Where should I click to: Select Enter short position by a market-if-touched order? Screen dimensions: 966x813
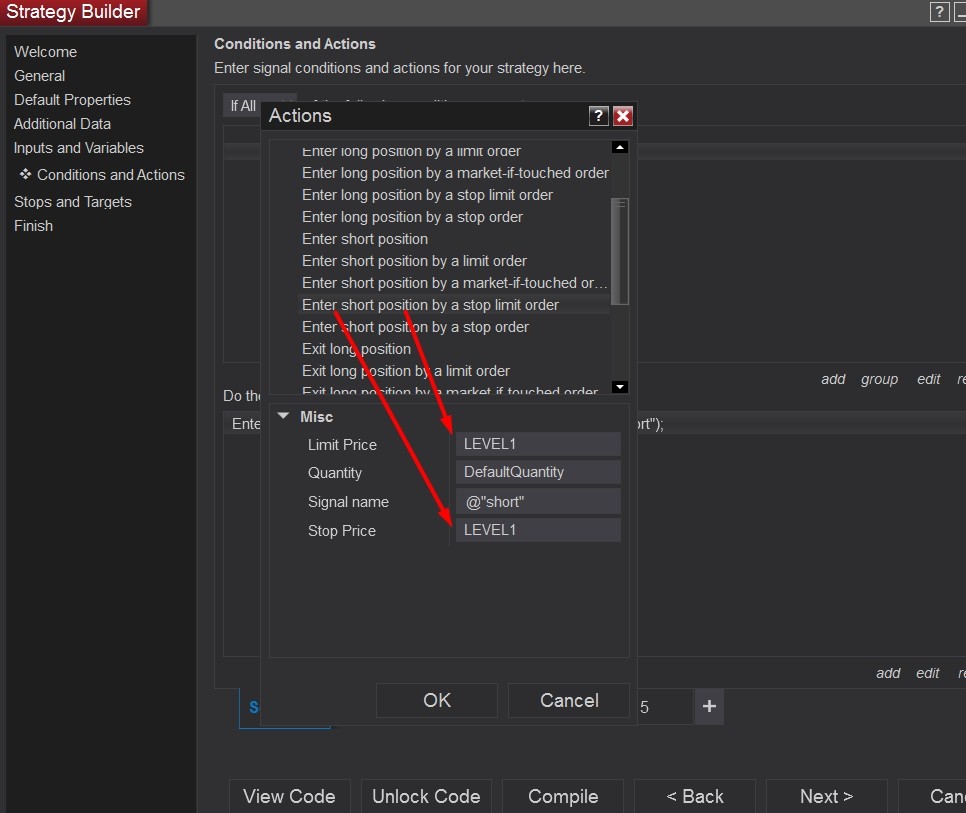tap(454, 283)
